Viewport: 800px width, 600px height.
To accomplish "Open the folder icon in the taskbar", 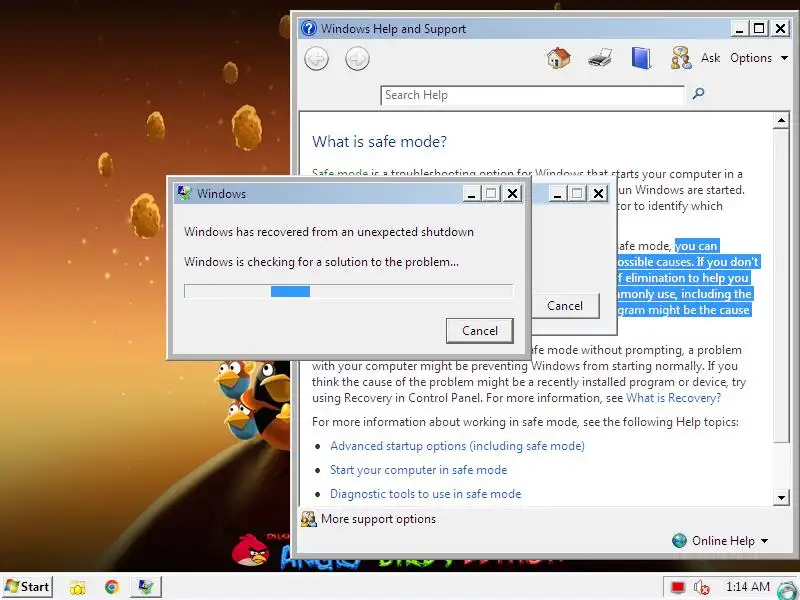I will 78,587.
